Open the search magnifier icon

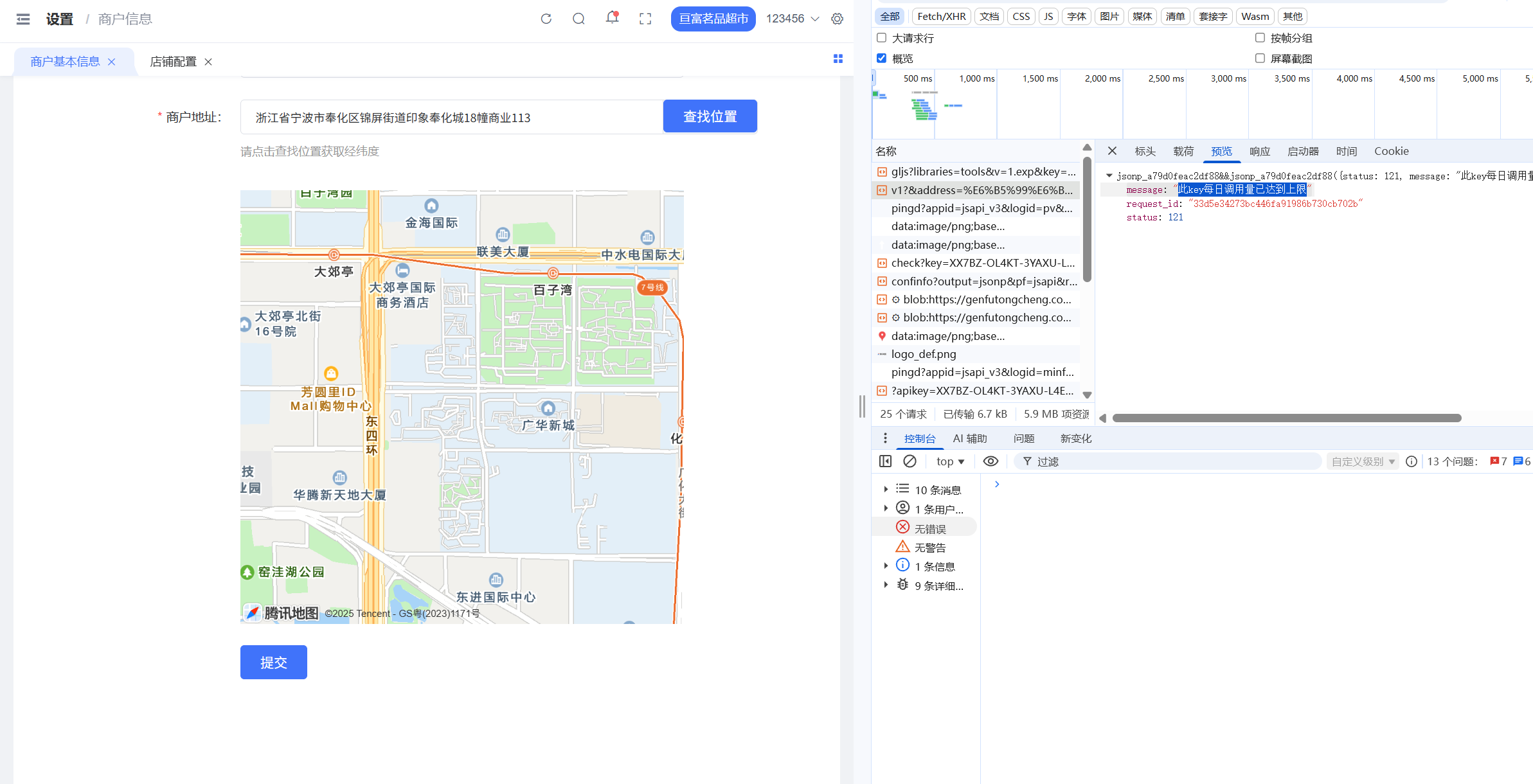coord(578,19)
